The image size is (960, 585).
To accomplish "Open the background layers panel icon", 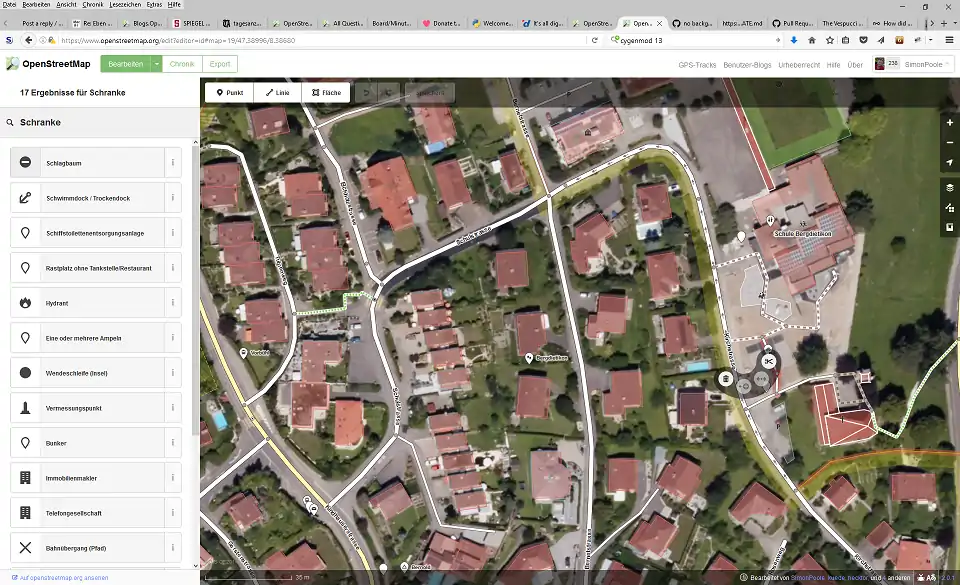I will [x=949, y=187].
